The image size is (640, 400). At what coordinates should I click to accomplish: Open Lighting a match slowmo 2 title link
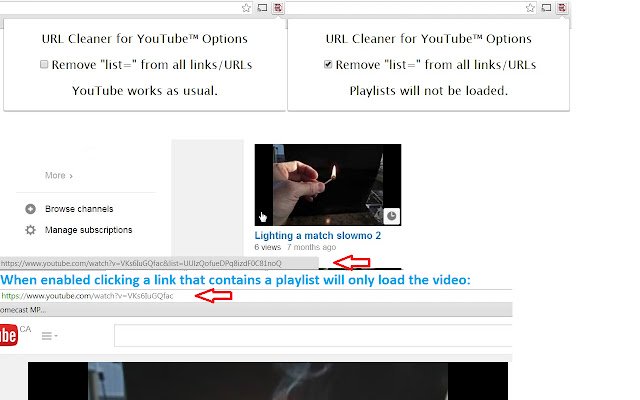(318, 236)
